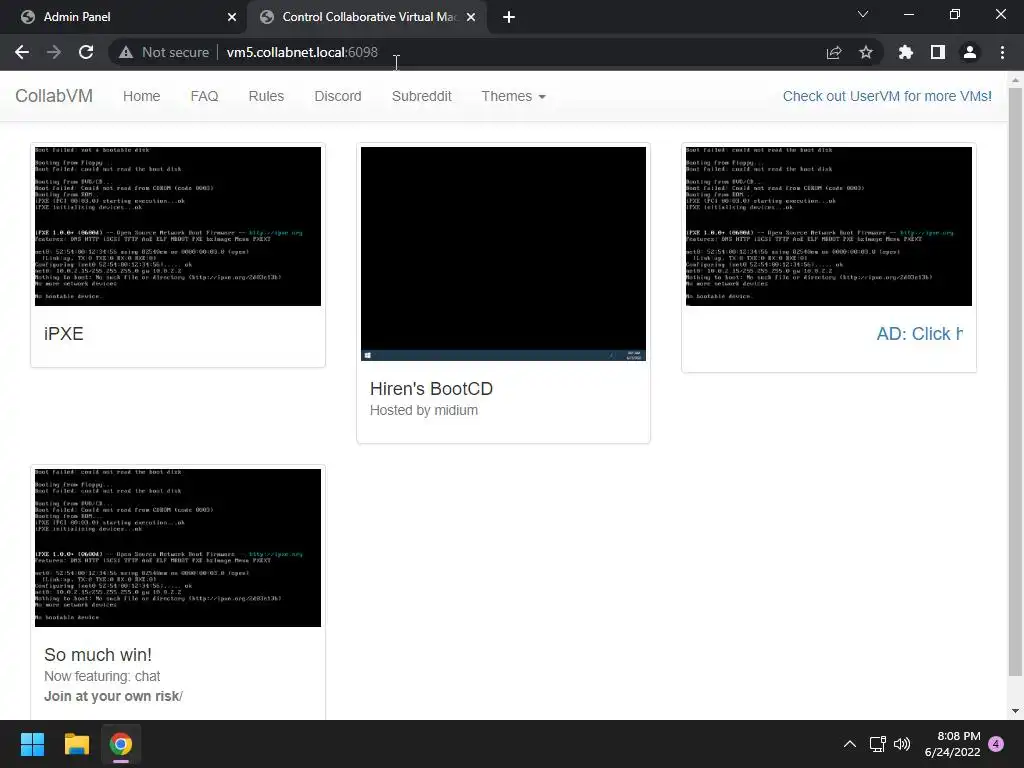The width and height of the screenshot is (1024, 768).
Task: Reload the current page
Action: click(x=86, y=52)
